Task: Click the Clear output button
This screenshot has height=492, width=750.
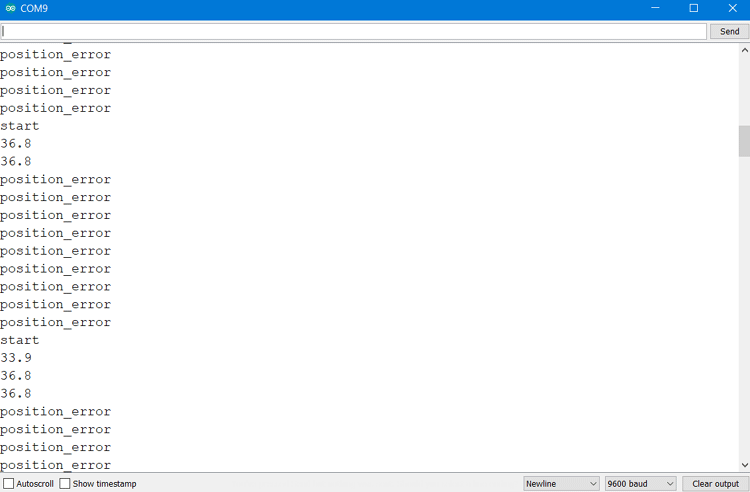Action: [714, 483]
